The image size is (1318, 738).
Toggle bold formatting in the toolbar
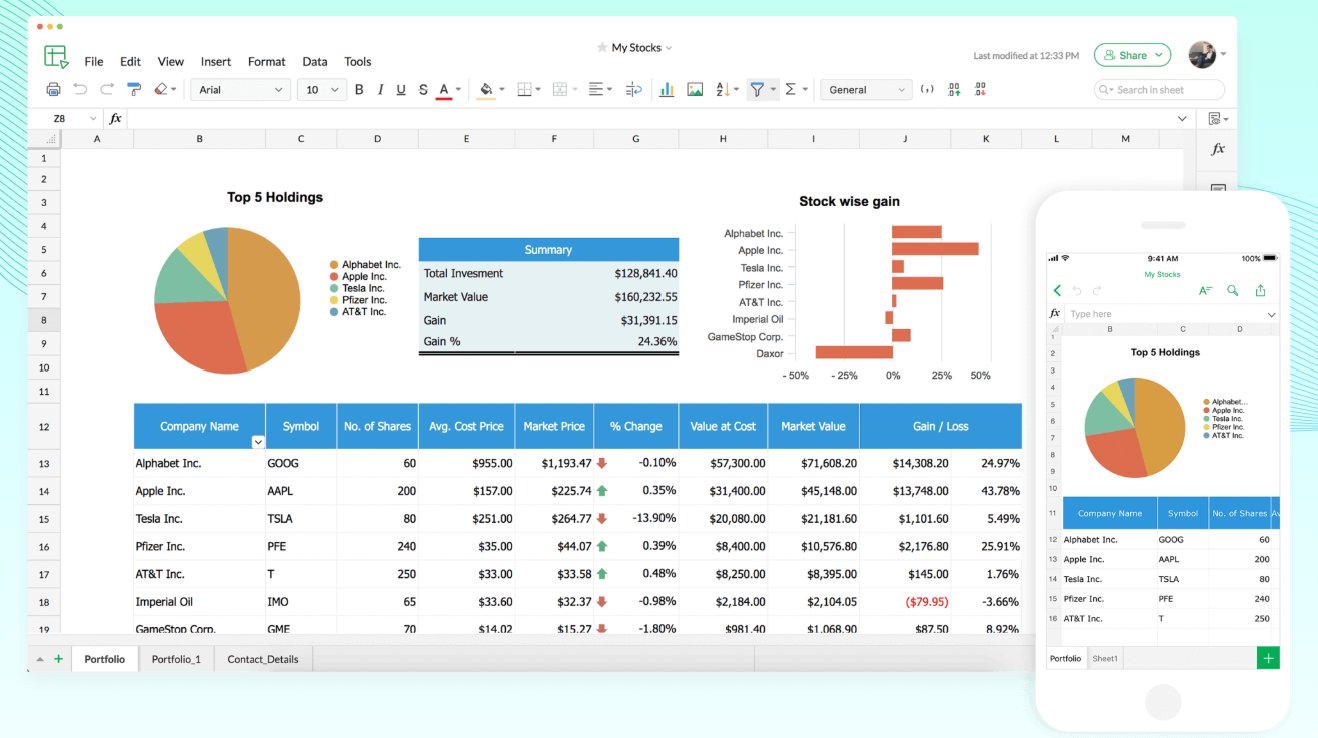pos(359,89)
